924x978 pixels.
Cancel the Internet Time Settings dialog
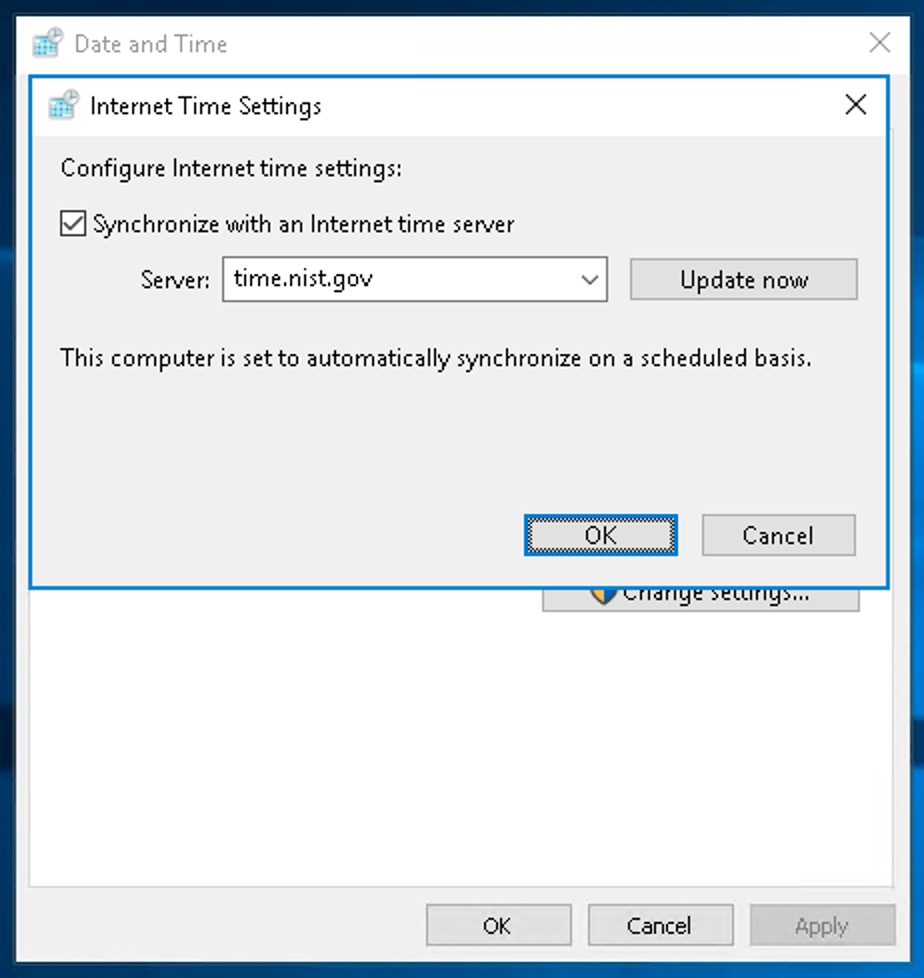778,535
